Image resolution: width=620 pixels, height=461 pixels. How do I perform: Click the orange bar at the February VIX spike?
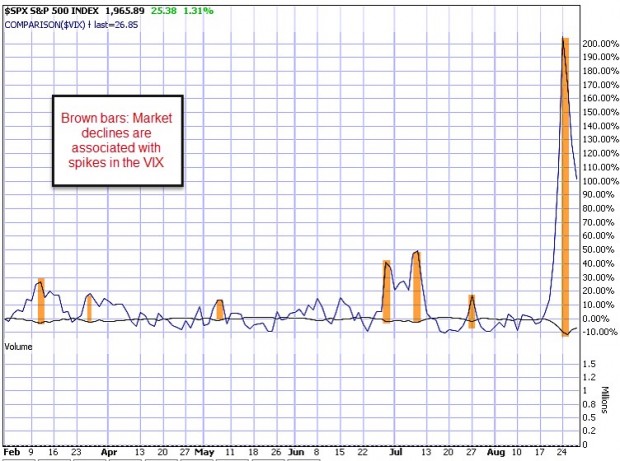(41, 301)
